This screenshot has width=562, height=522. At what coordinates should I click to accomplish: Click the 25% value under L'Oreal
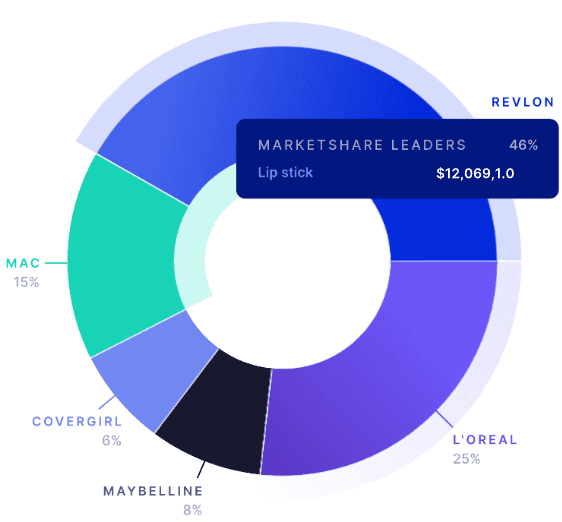[x=466, y=459]
